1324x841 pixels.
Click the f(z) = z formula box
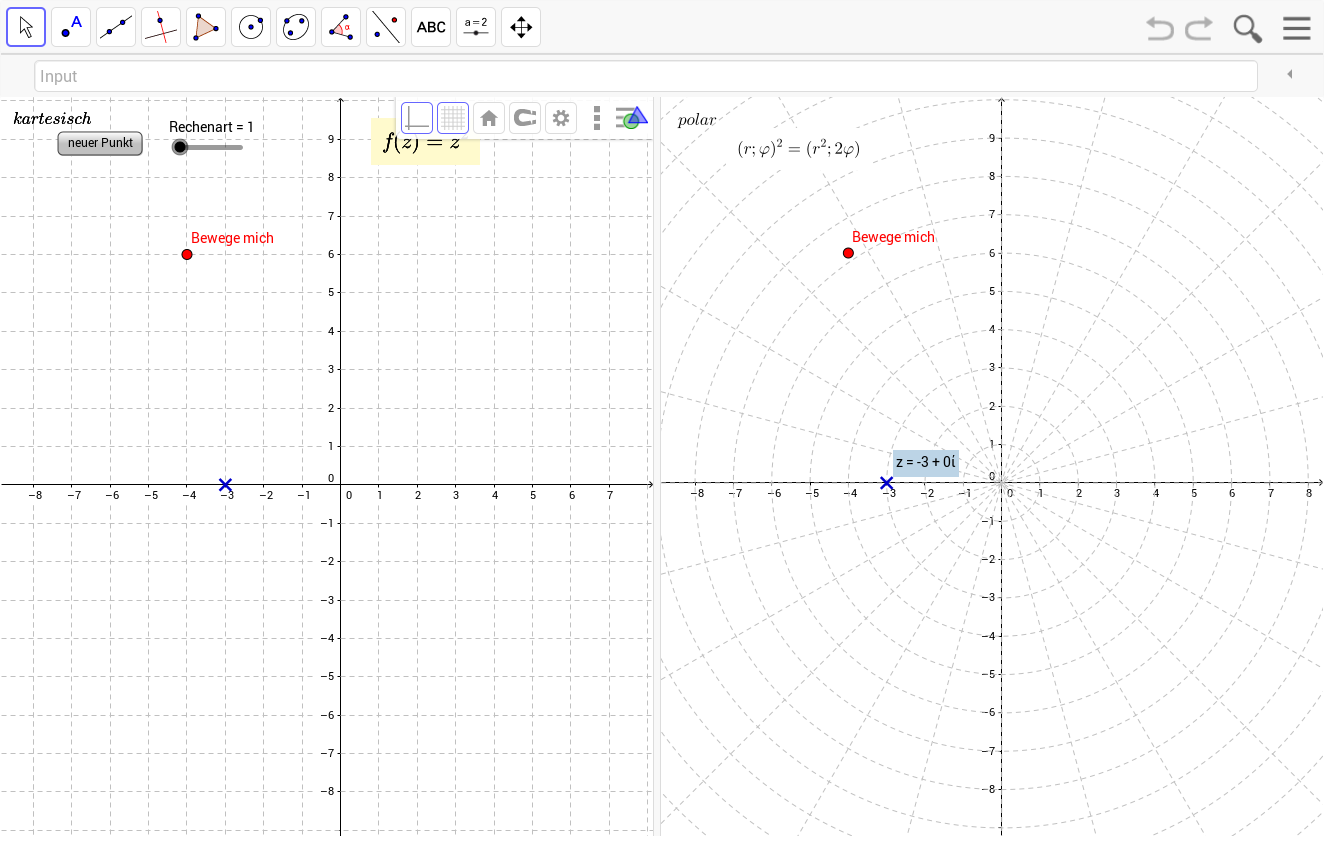click(425, 141)
